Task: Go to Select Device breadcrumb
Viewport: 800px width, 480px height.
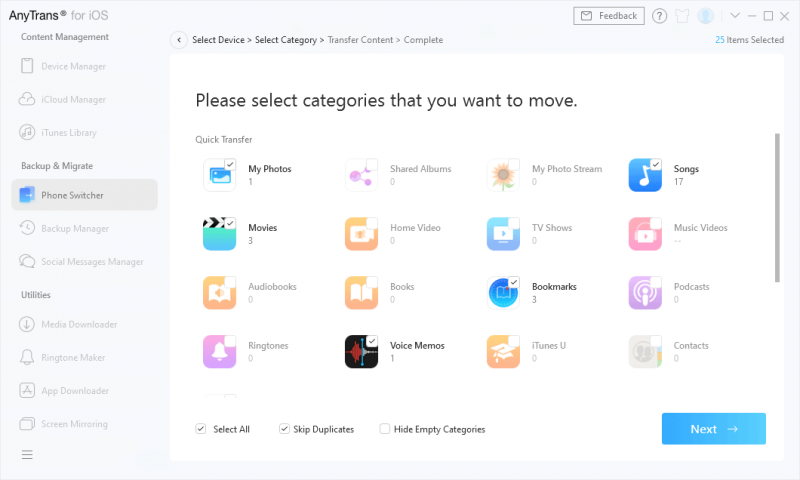Action: pyautogui.click(x=218, y=40)
